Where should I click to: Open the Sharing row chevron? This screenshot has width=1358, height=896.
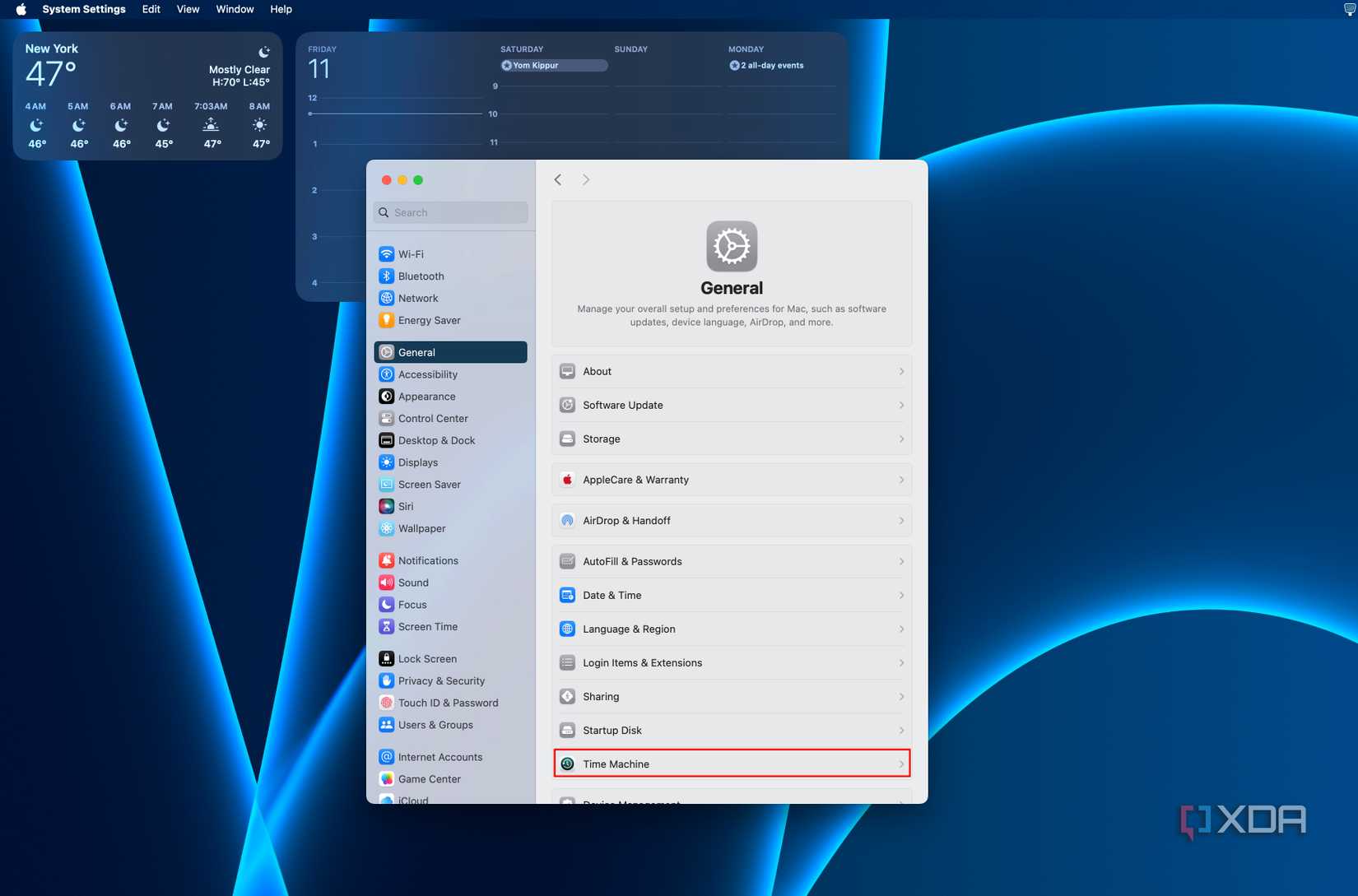(x=901, y=696)
